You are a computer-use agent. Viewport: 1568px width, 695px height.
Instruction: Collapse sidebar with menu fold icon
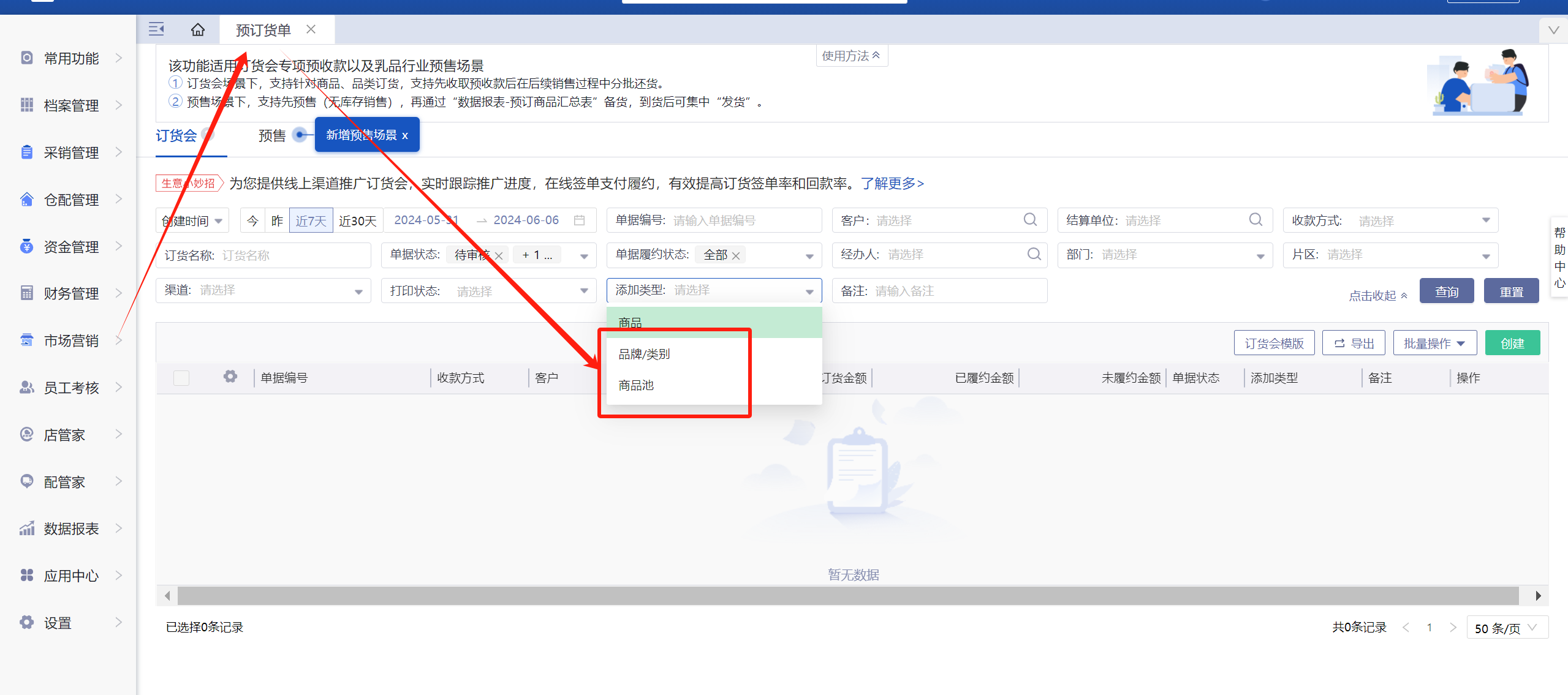pyautogui.click(x=156, y=29)
